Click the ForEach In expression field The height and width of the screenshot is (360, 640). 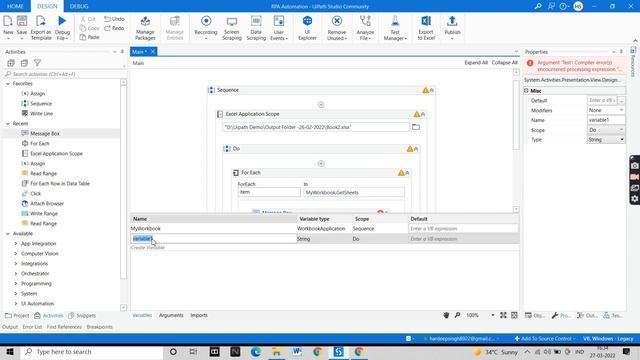[x=354, y=192]
